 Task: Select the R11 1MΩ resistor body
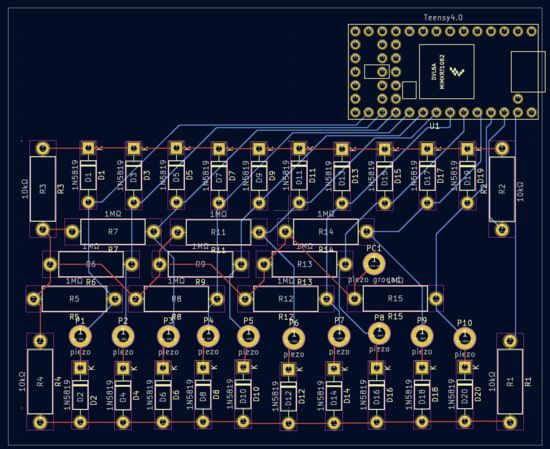218,232
